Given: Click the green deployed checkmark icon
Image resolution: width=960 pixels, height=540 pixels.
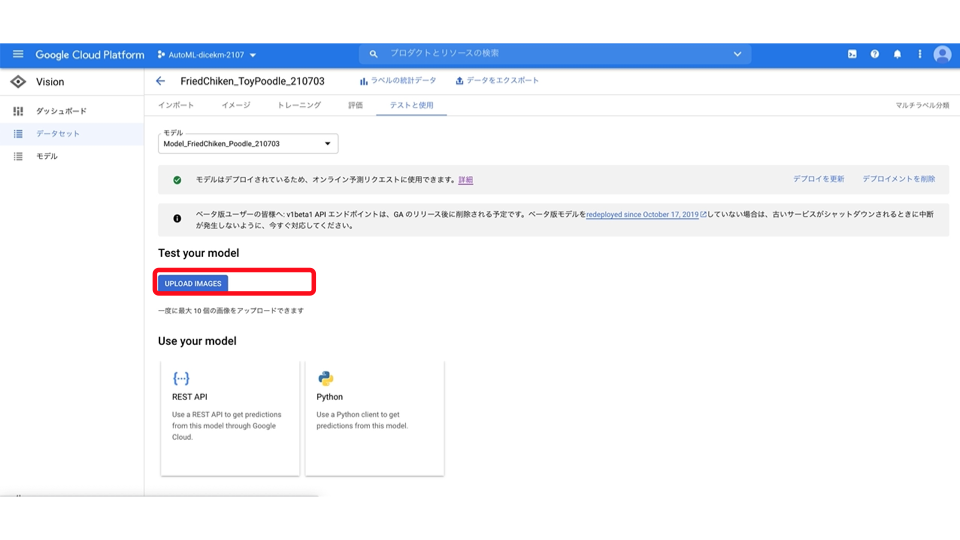Looking at the screenshot, I should [x=177, y=180].
